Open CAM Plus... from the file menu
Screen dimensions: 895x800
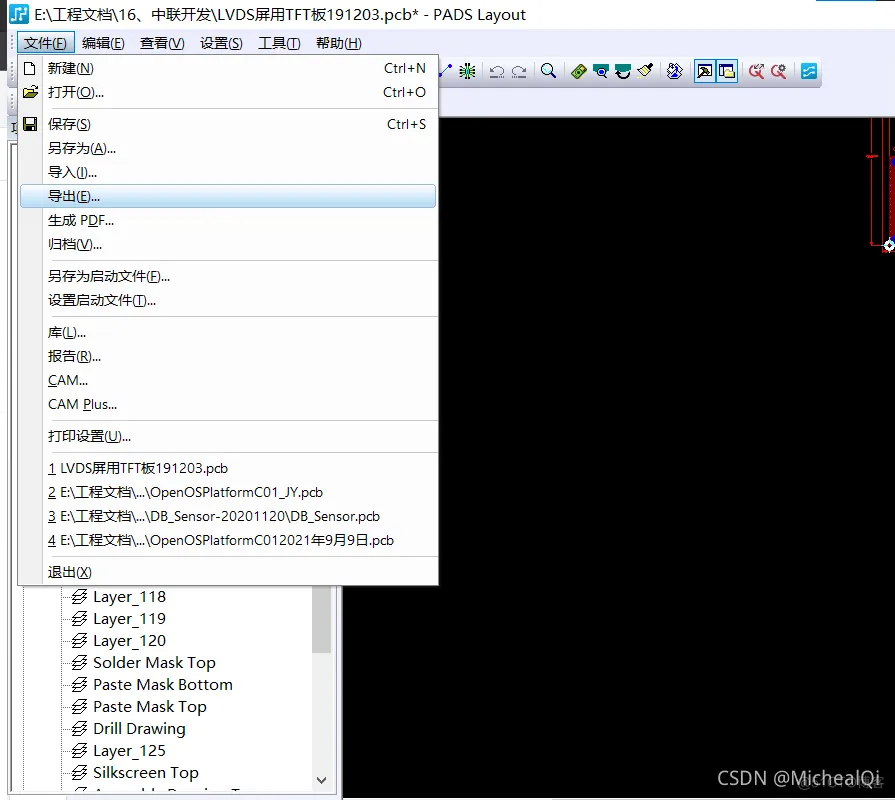228,404
